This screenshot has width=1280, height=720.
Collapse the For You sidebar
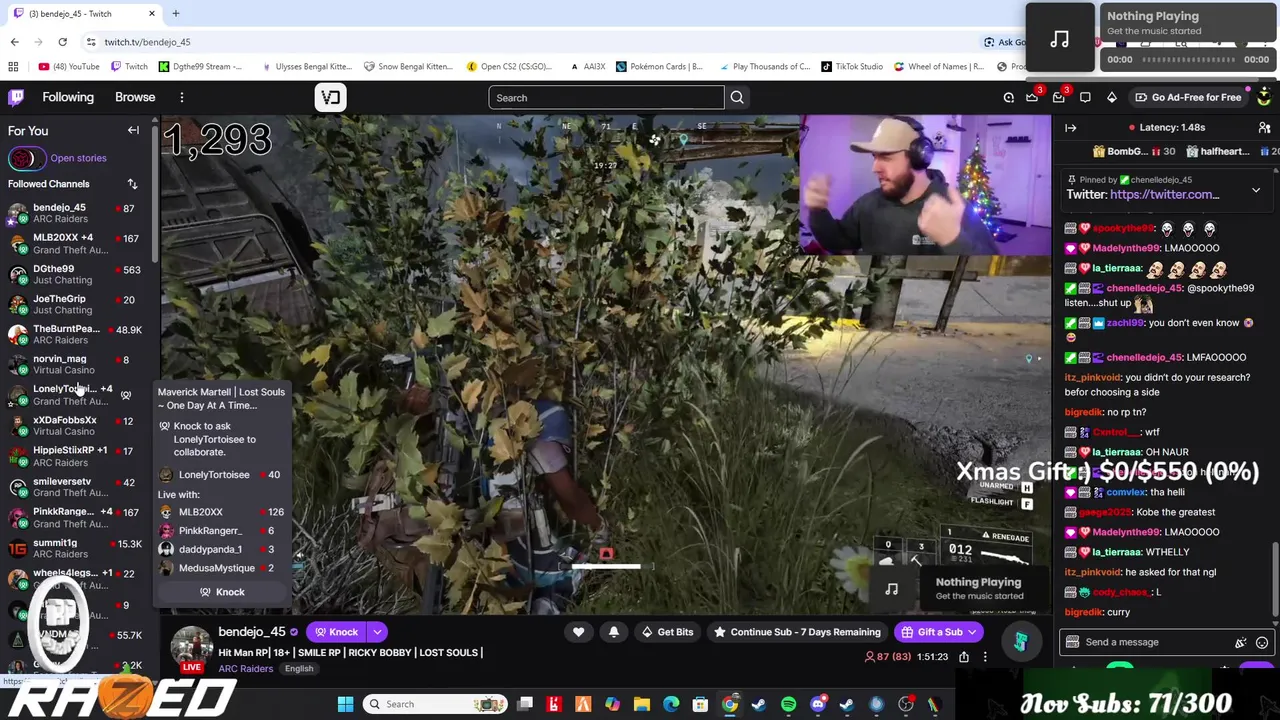pos(133,130)
